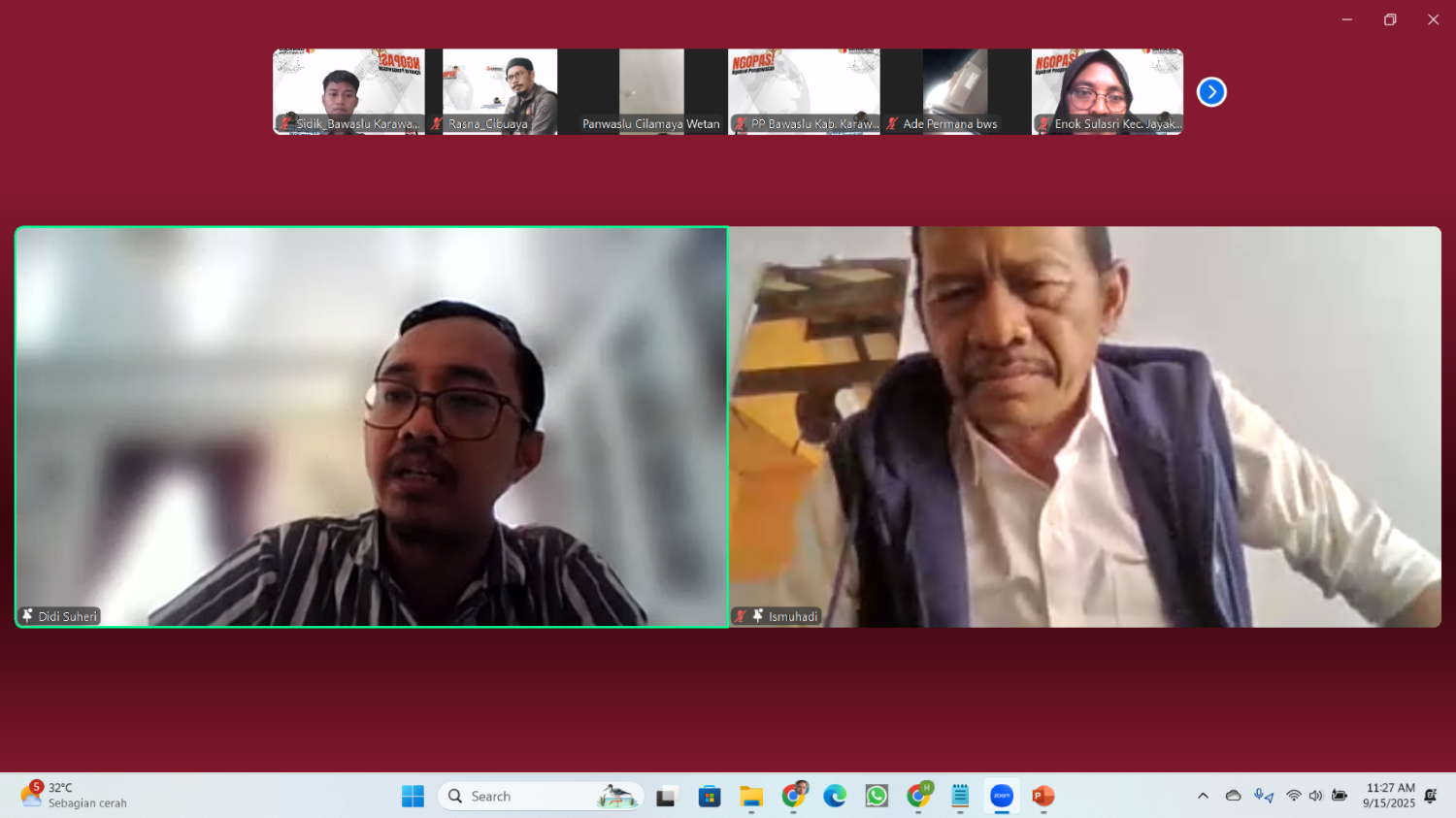1456x818 pixels.
Task: Open File Explorer from taskbar
Action: pos(751,796)
